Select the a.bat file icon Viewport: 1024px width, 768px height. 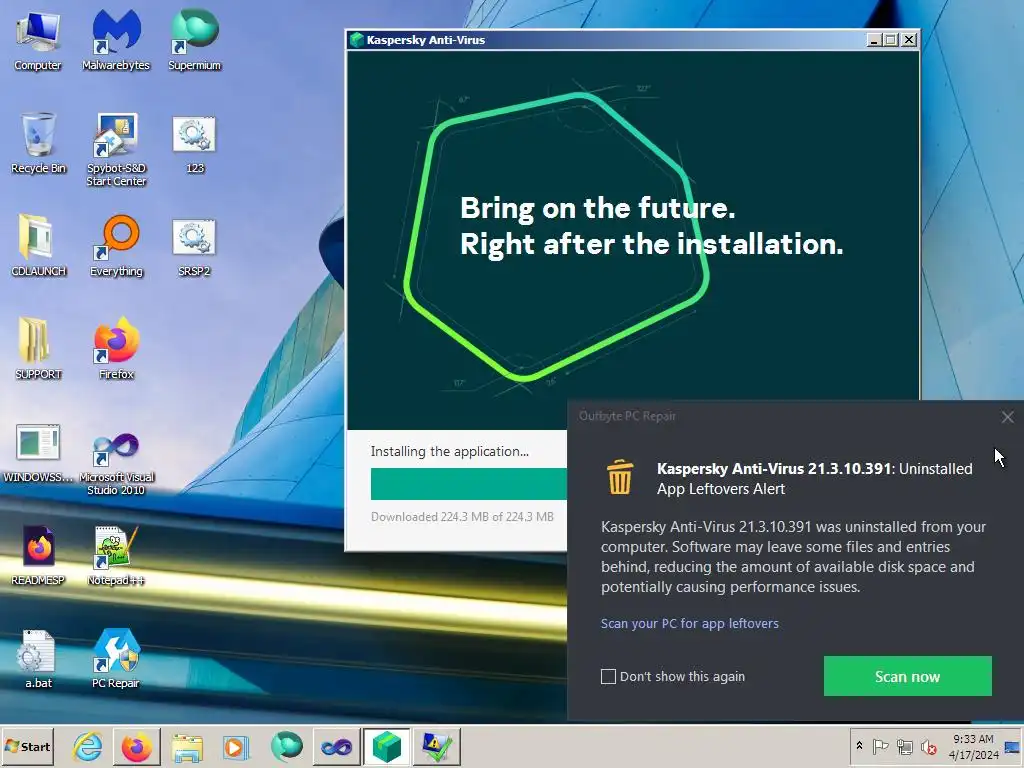(x=38, y=658)
